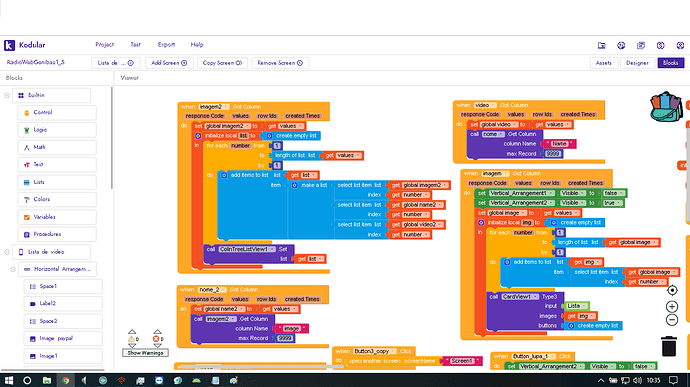Click the 'Lista' input text block
Image resolution: width=690 pixels, height=387 pixels.
pos(576,306)
